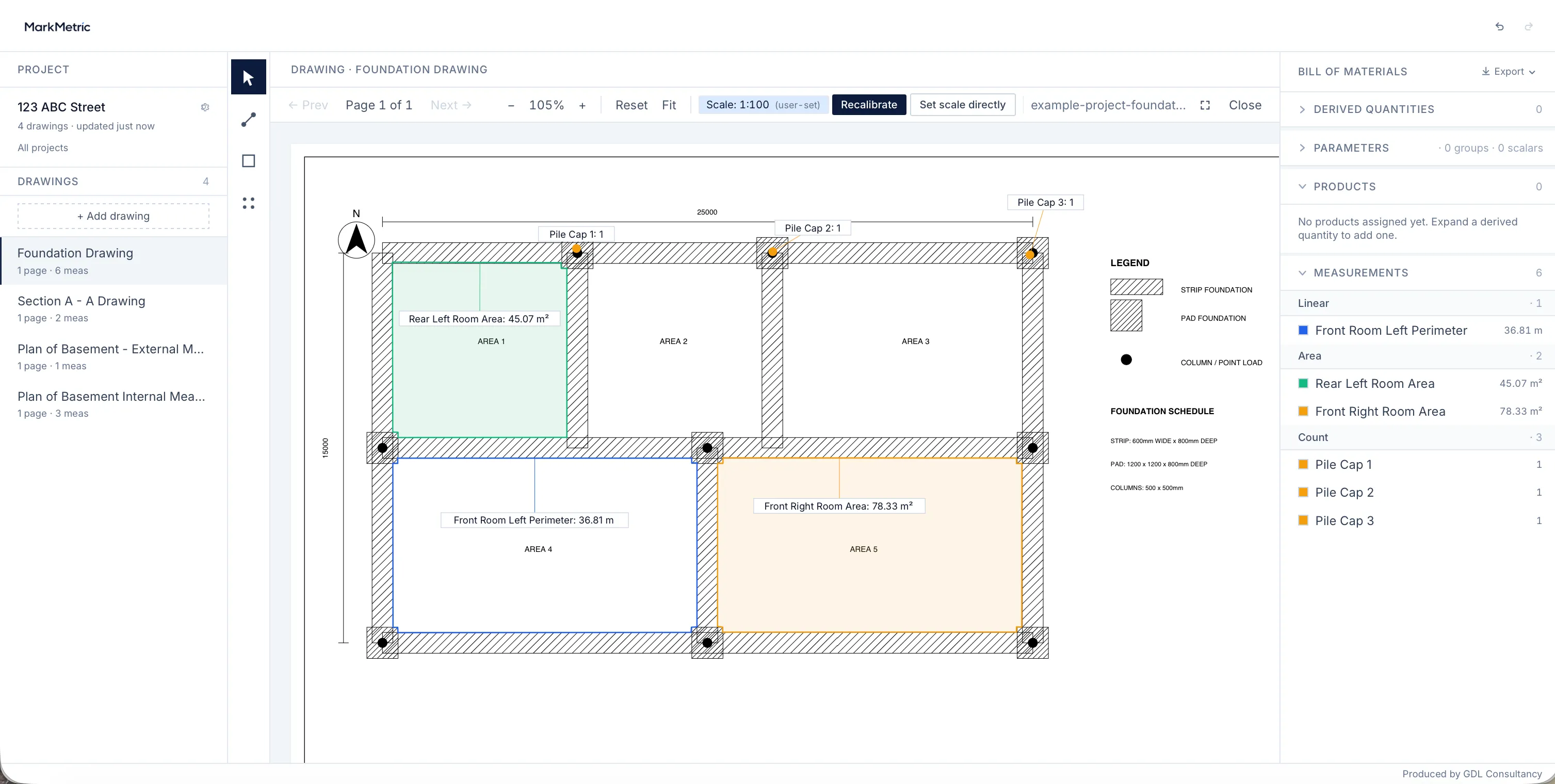Click the example-project-foundat... file name
The height and width of the screenshot is (784, 1555).
click(x=1108, y=105)
